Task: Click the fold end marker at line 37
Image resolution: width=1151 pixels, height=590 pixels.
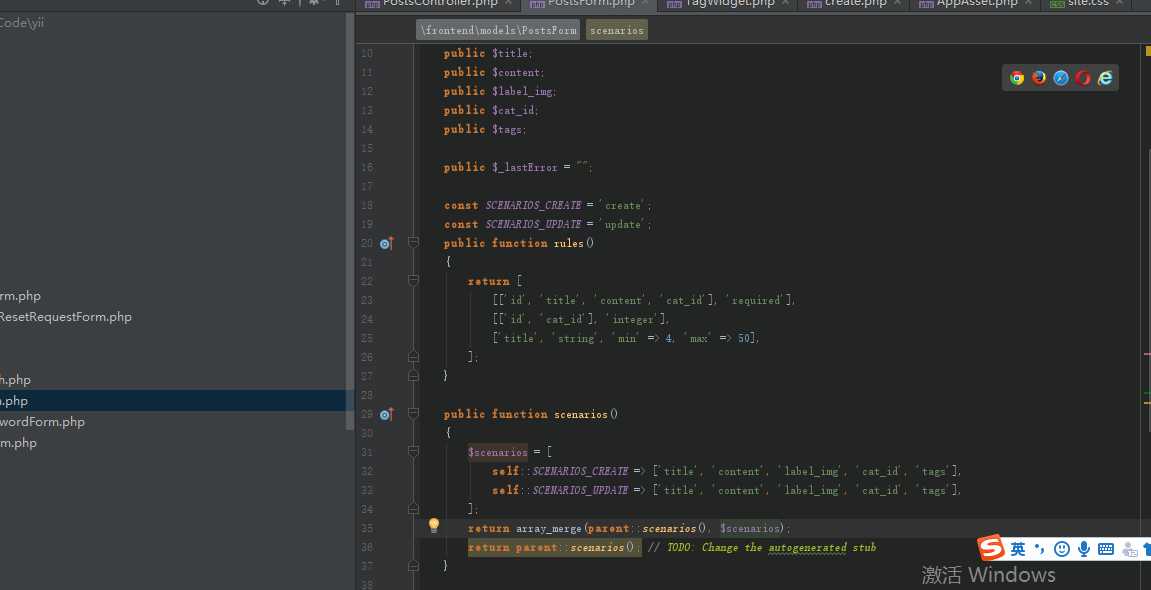Action: click(x=413, y=566)
